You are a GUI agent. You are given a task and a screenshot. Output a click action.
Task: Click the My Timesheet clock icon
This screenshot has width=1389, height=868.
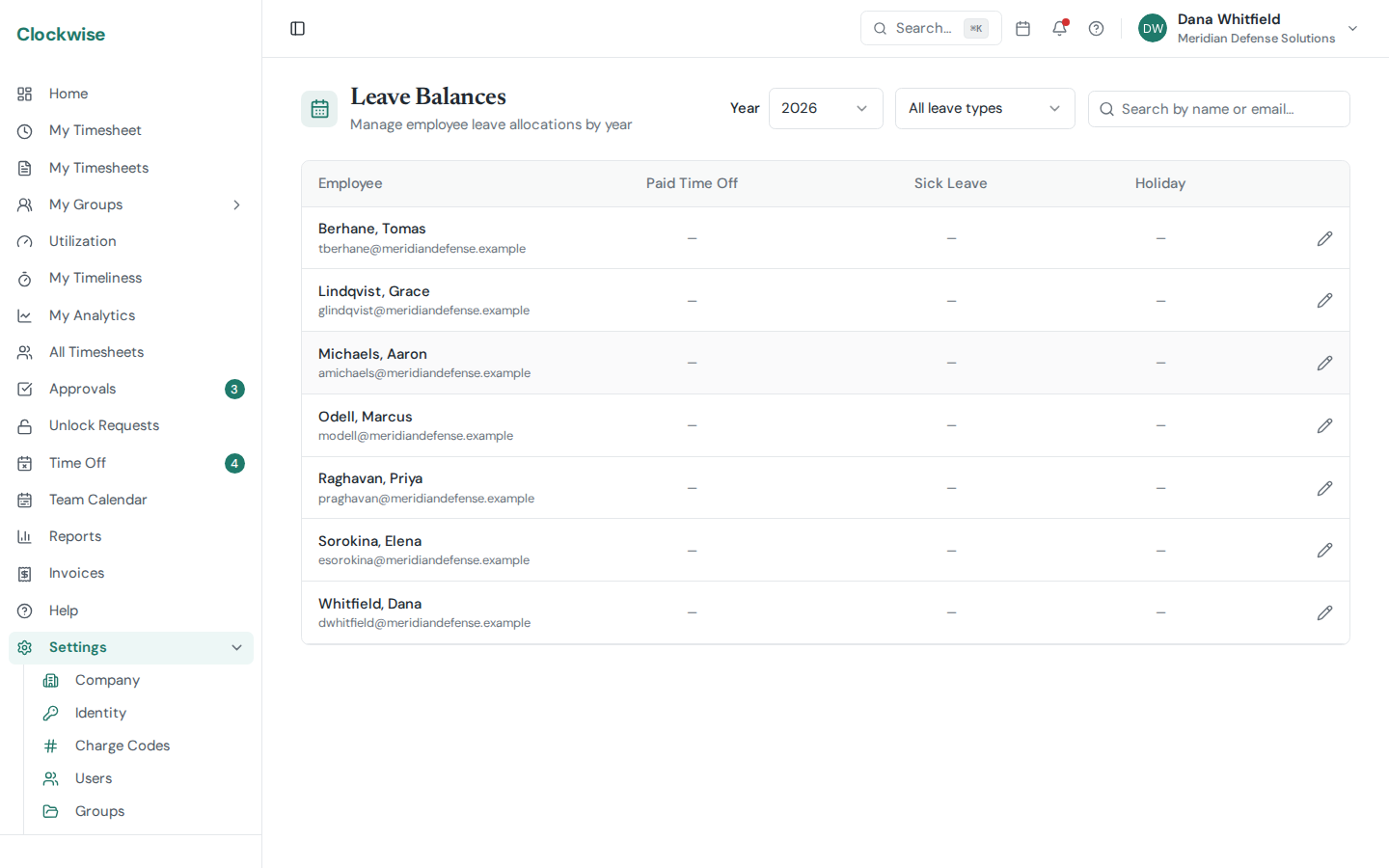25,130
